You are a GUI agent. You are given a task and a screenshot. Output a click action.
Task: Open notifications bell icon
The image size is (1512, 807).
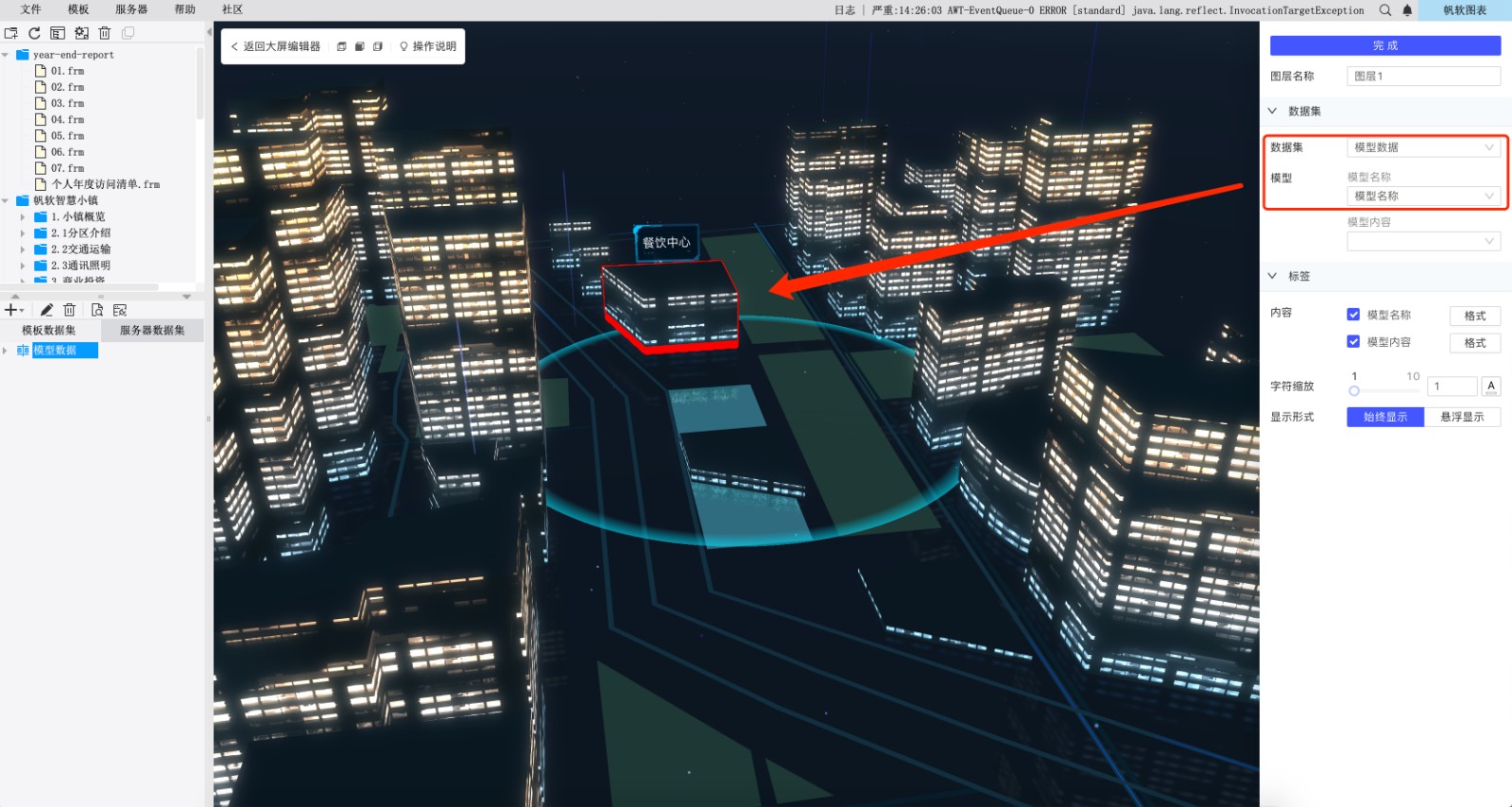point(1407,10)
